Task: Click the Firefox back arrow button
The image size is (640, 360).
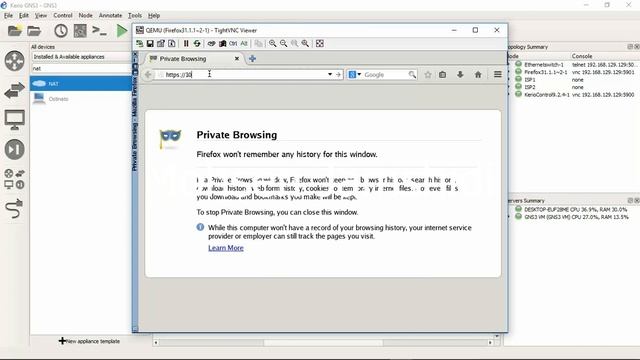Action: click(x=148, y=75)
